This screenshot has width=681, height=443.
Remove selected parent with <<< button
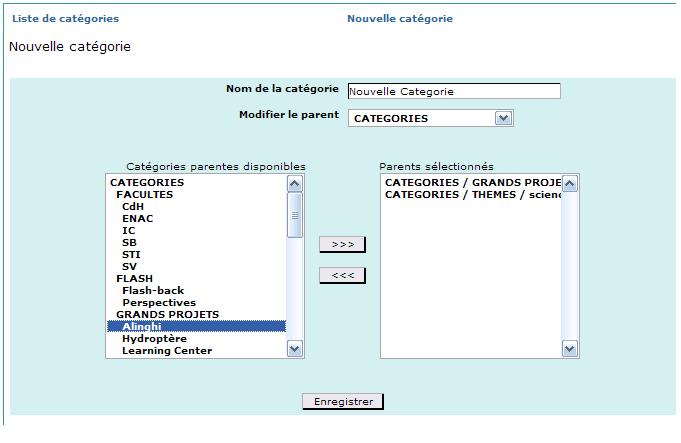coord(343,275)
